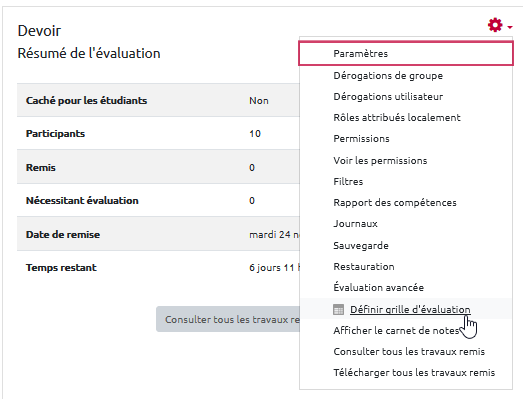Select Consulter tous les travaux remis menu item
The height and width of the screenshot is (399, 523).
point(409,352)
